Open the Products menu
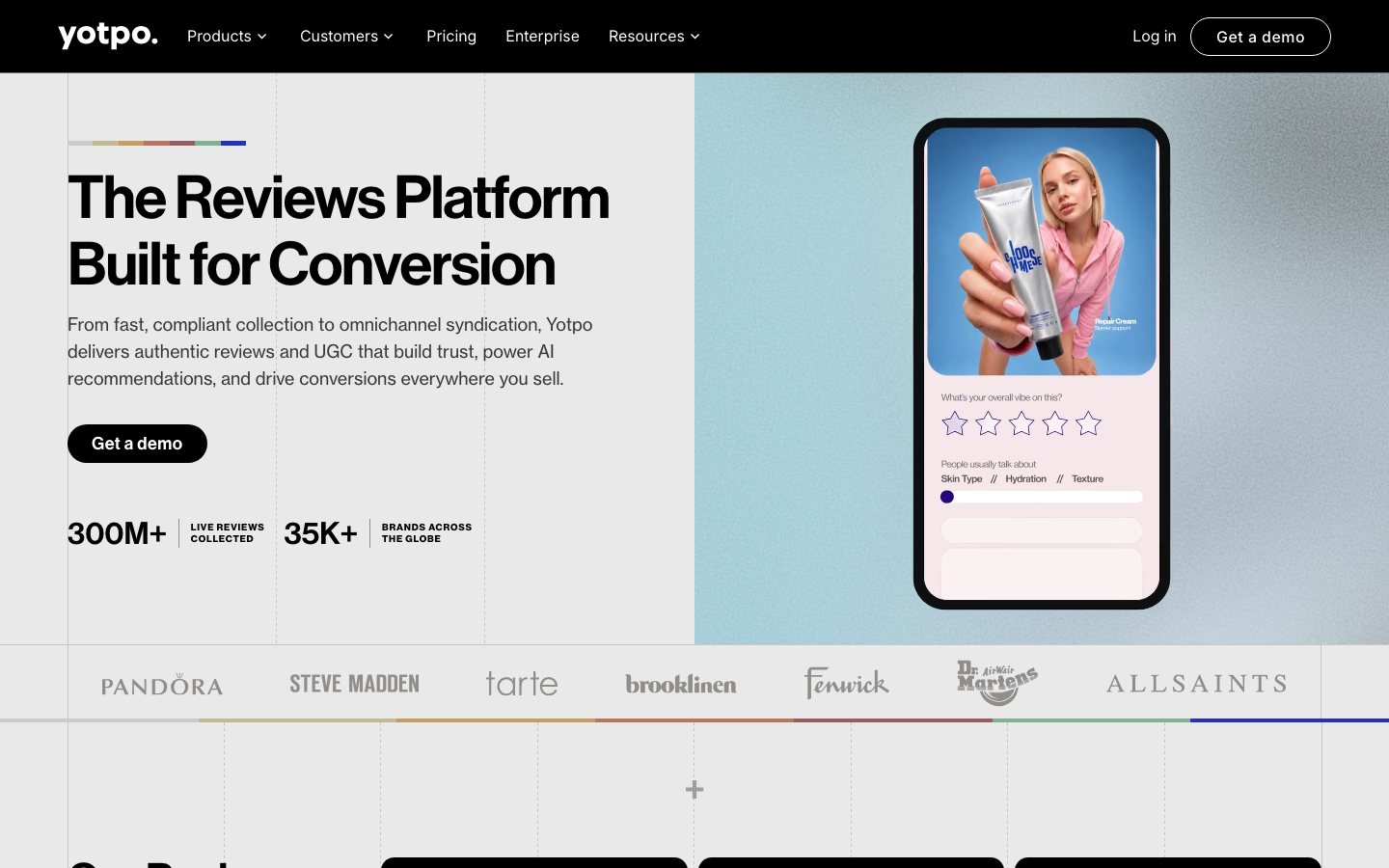 (227, 36)
